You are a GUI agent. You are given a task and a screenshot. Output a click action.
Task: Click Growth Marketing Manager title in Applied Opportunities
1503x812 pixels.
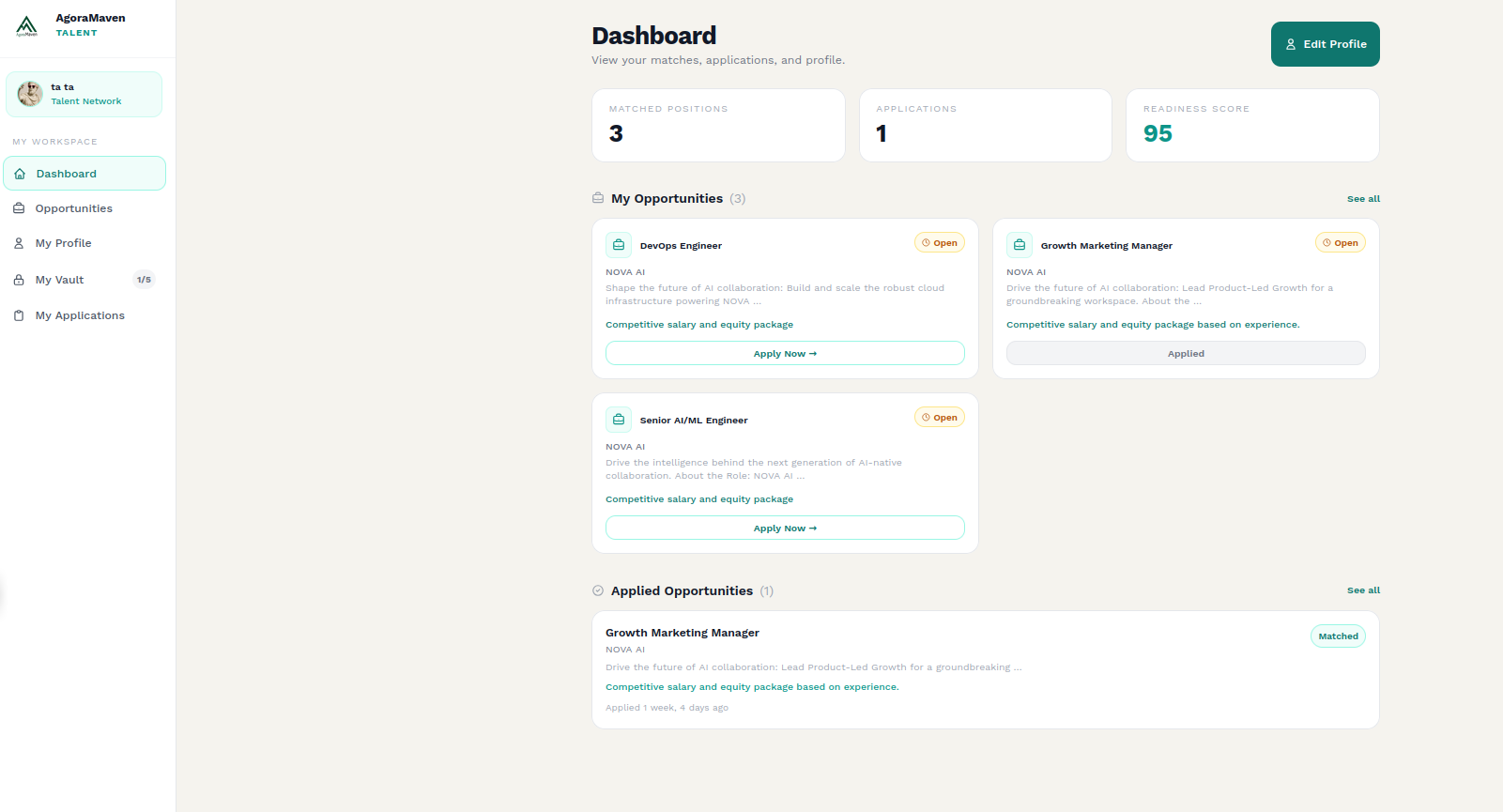click(x=682, y=633)
